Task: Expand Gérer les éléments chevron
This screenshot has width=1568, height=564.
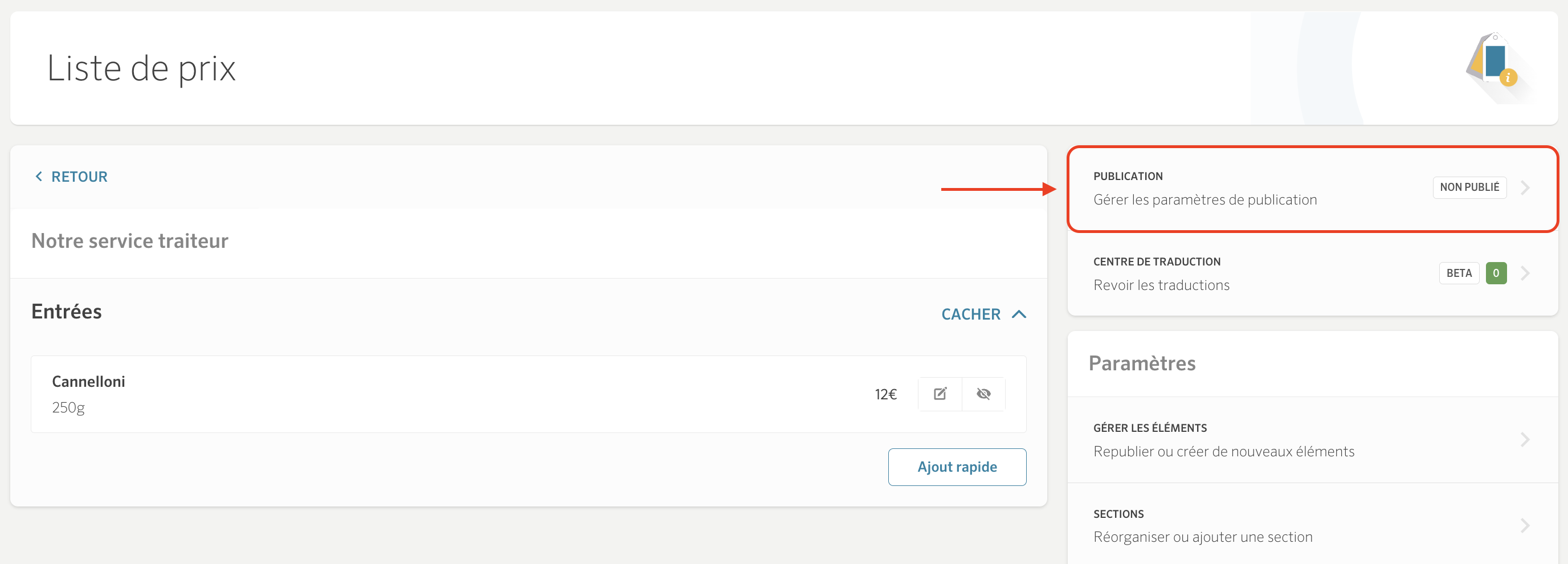Action: pyautogui.click(x=1525, y=439)
